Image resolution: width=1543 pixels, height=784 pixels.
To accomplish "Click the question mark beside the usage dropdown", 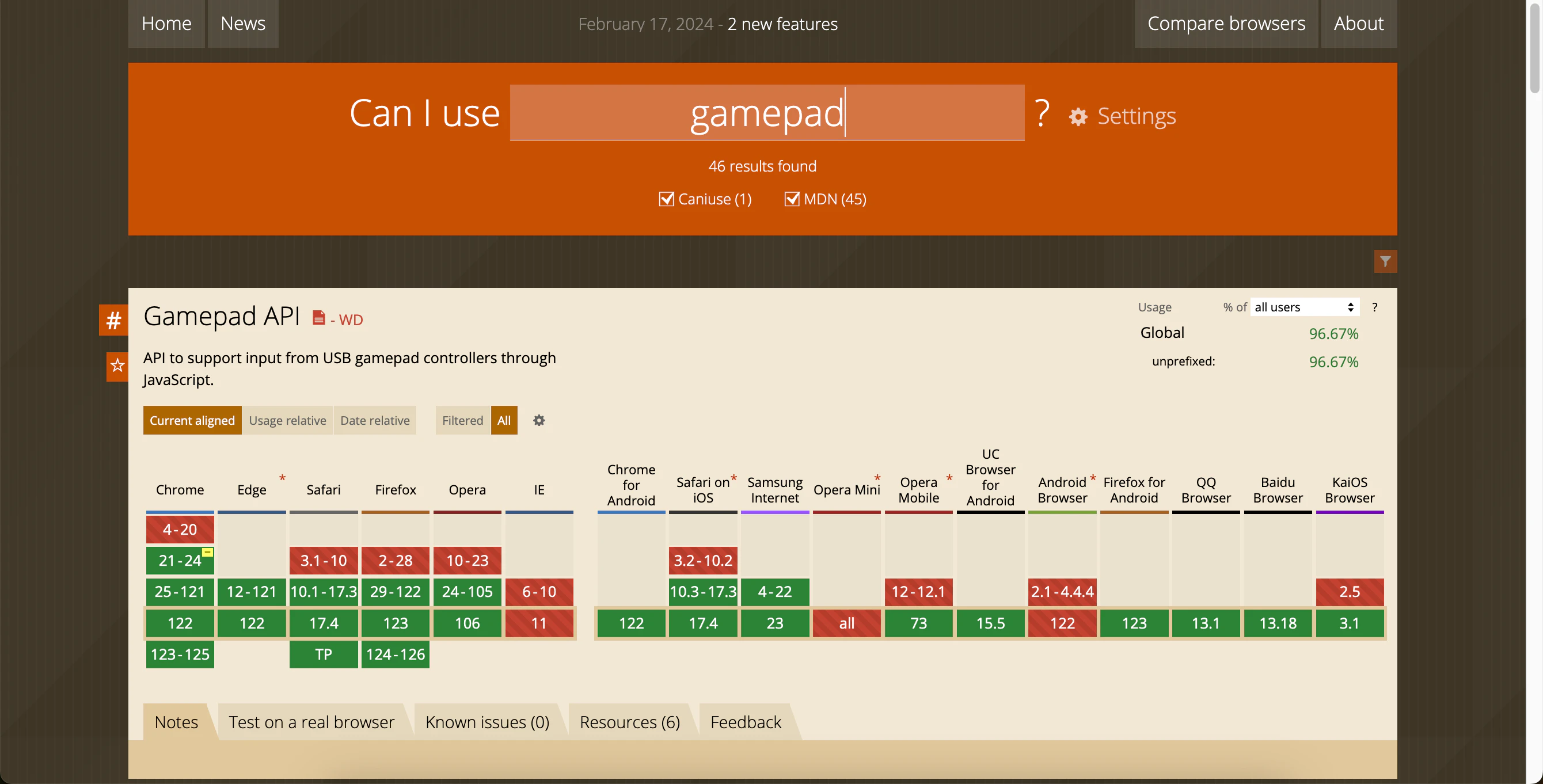I will point(1375,307).
